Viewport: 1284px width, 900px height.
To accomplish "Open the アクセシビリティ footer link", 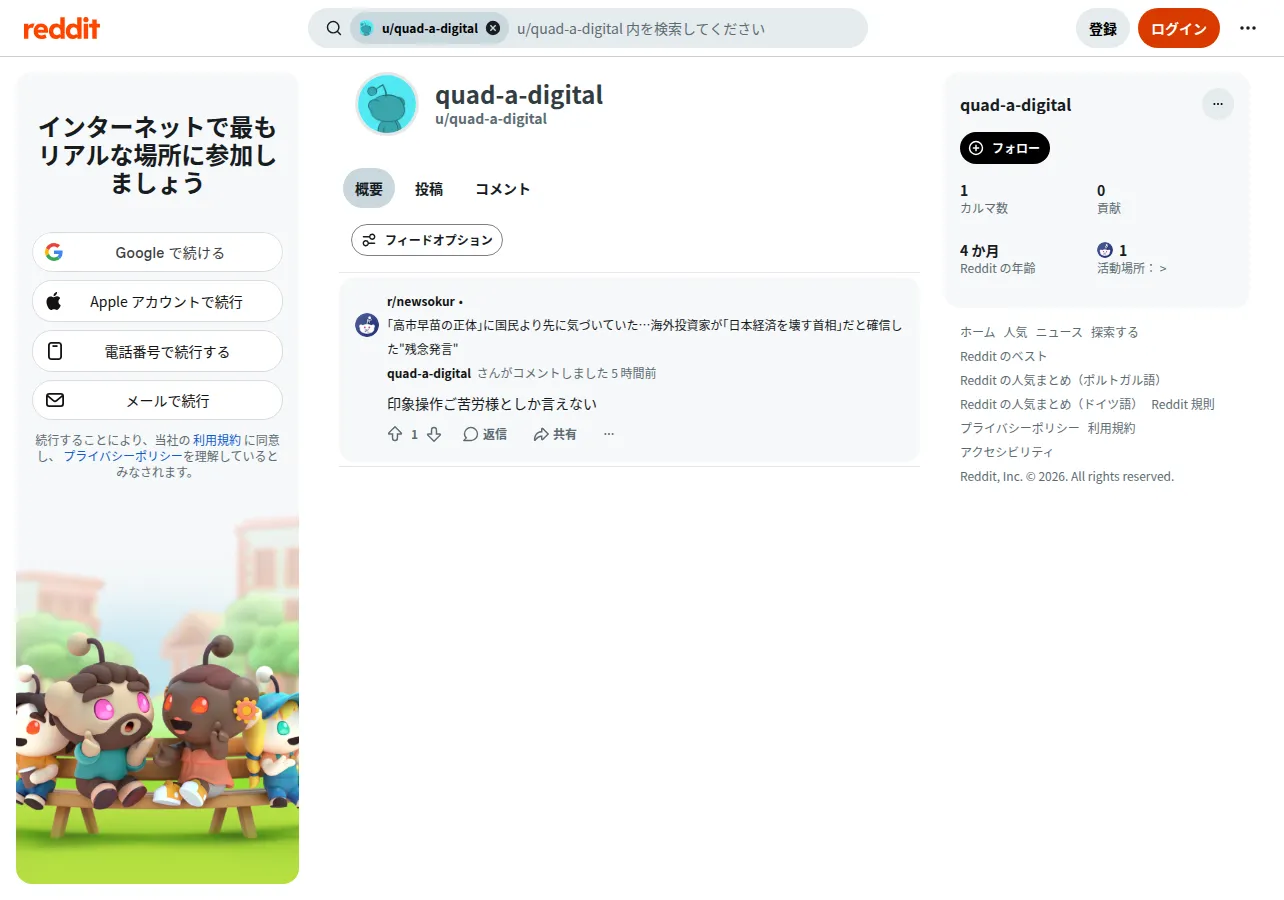I will pyautogui.click(x=1007, y=452).
